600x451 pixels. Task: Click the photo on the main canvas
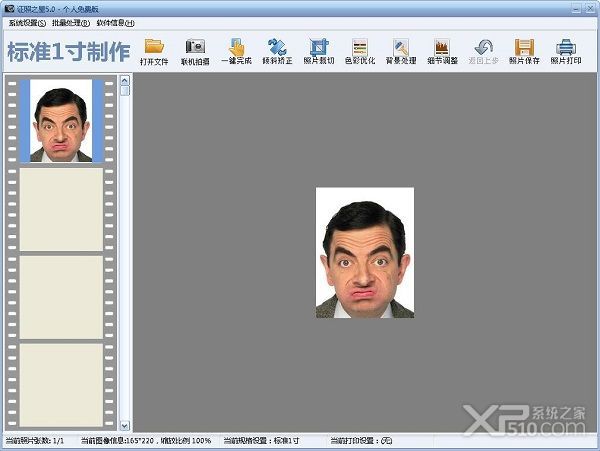(365, 252)
